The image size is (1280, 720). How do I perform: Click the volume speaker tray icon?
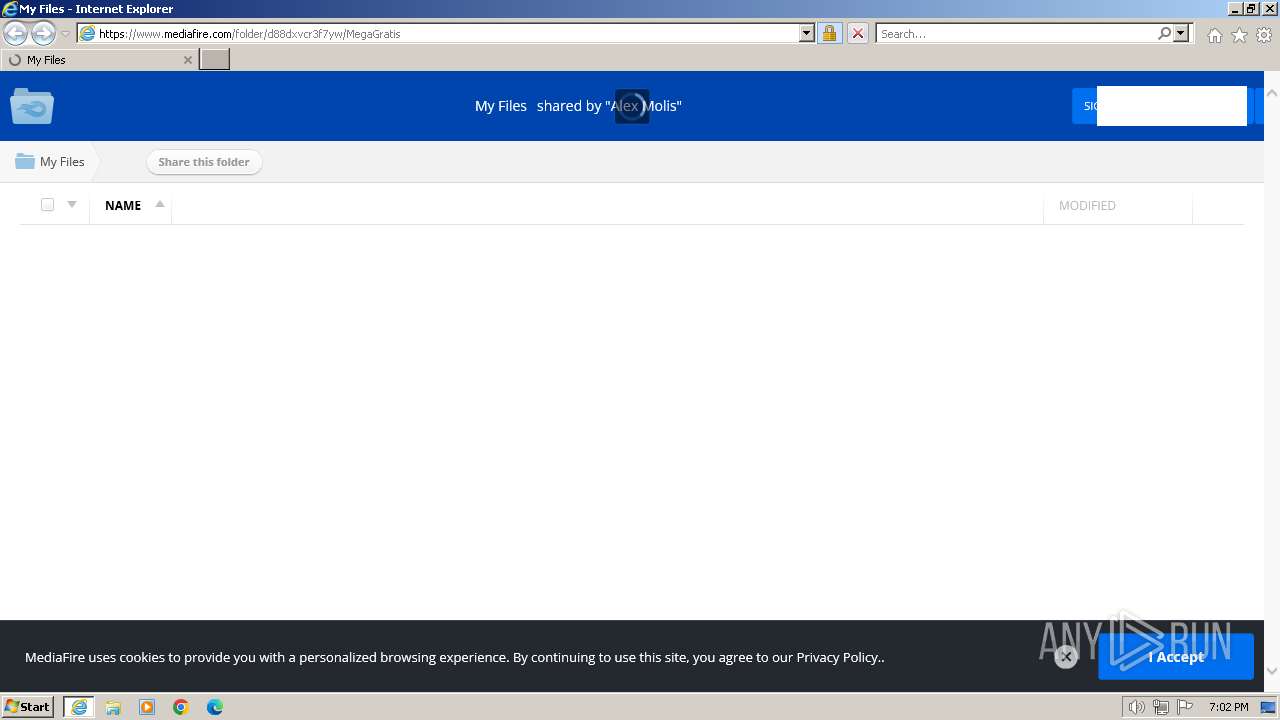[x=1137, y=707]
